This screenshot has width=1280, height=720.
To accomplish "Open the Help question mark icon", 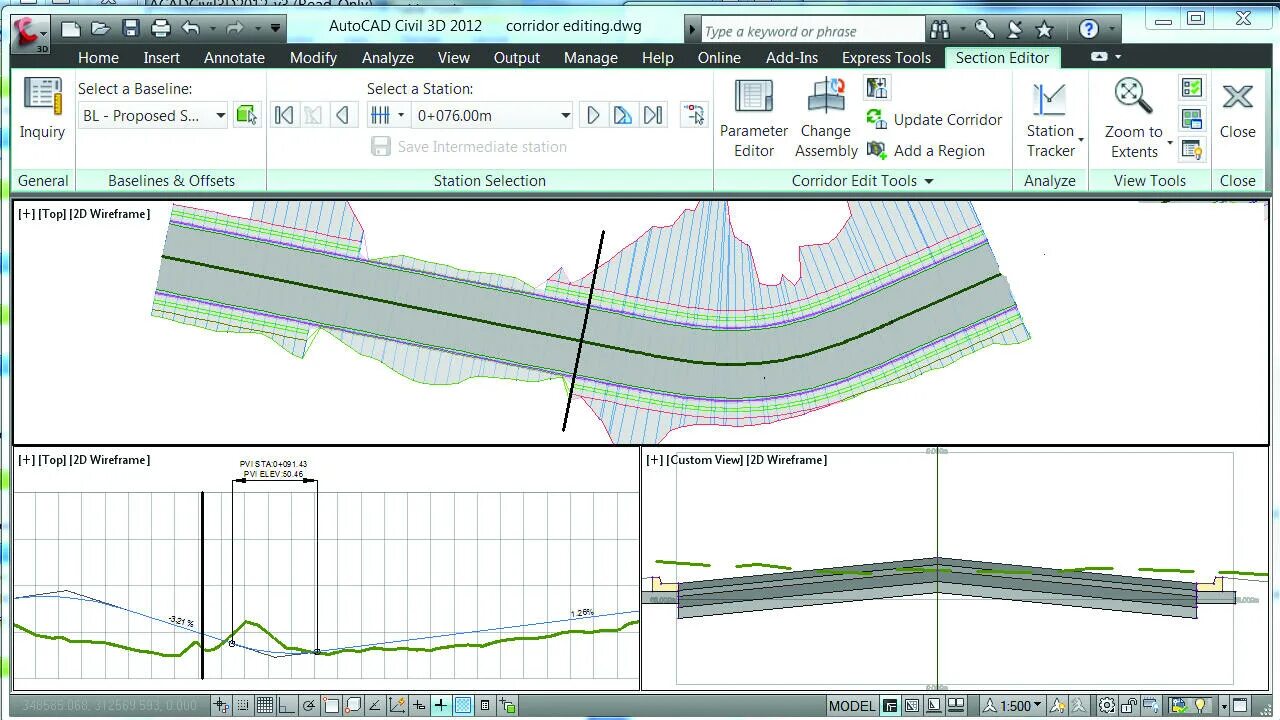I will pyautogui.click(x=1089, y=29).
